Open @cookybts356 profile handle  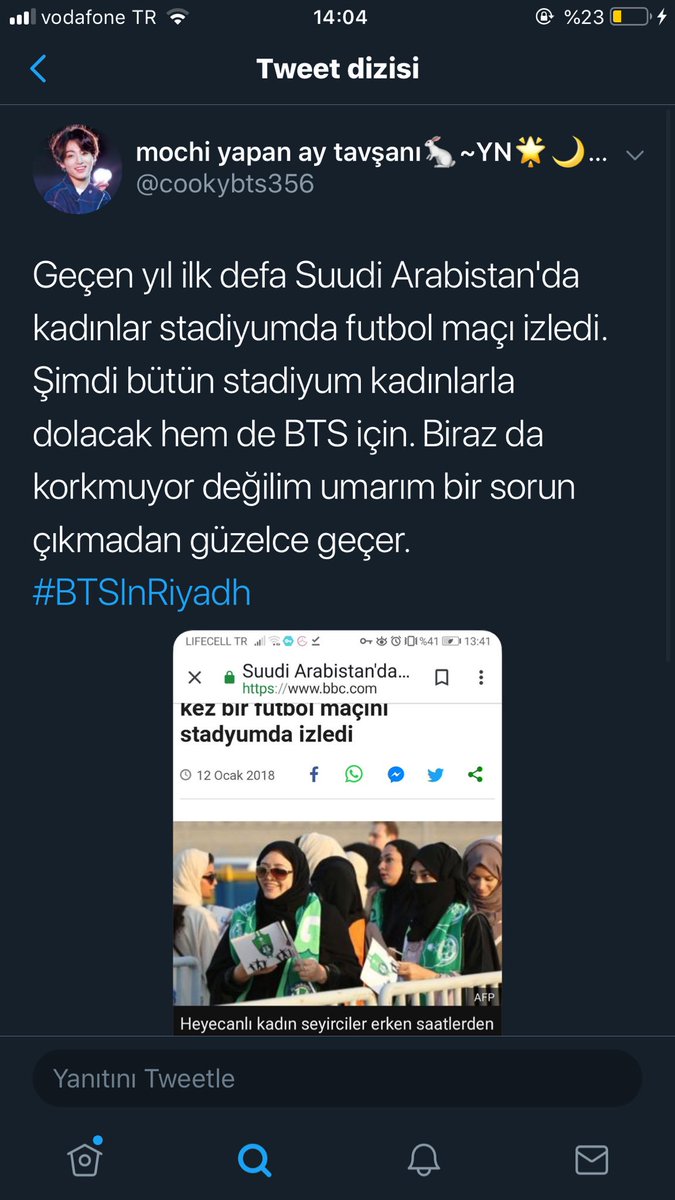[224, 184]
